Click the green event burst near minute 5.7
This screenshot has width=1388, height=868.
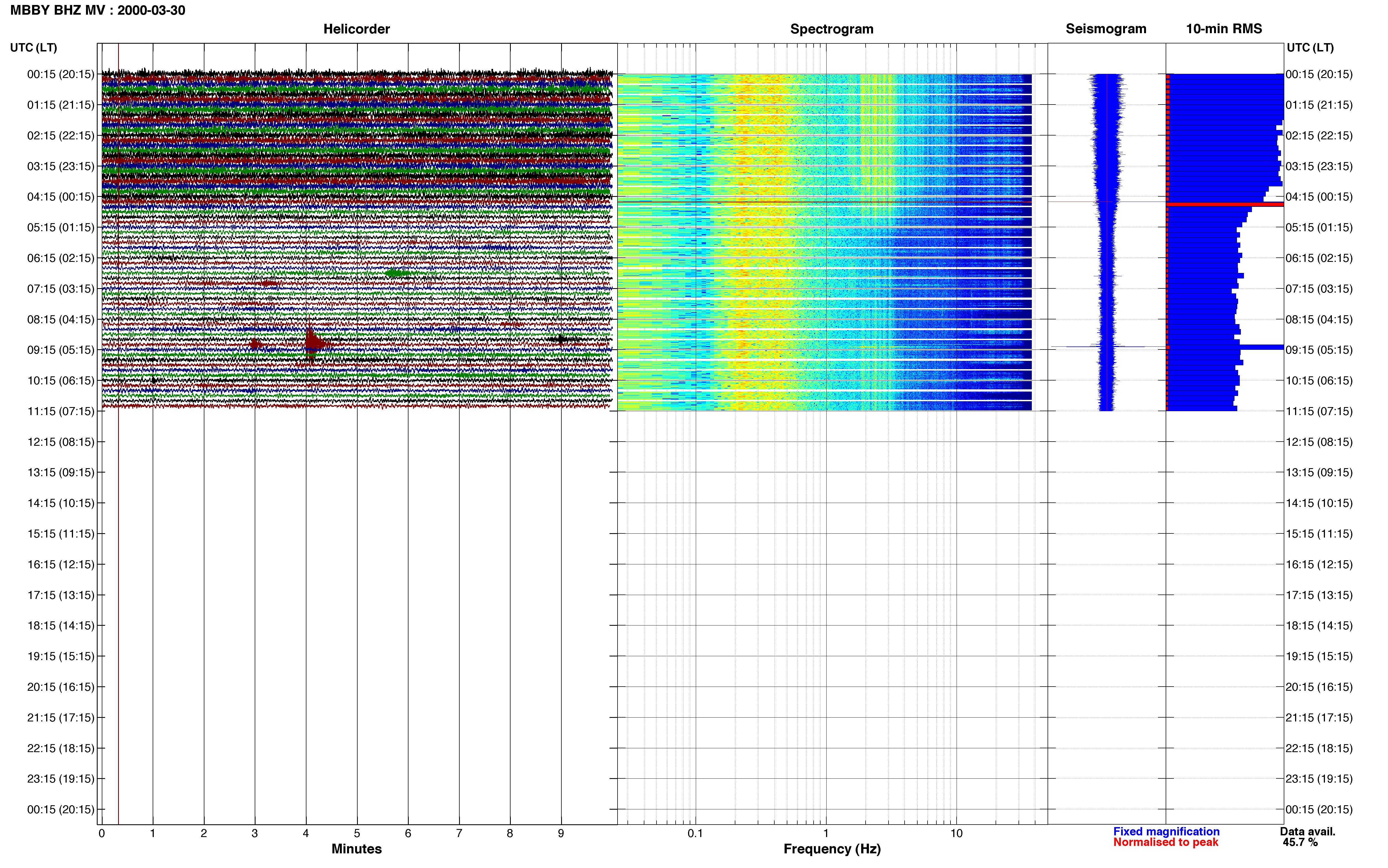[397, 273]
